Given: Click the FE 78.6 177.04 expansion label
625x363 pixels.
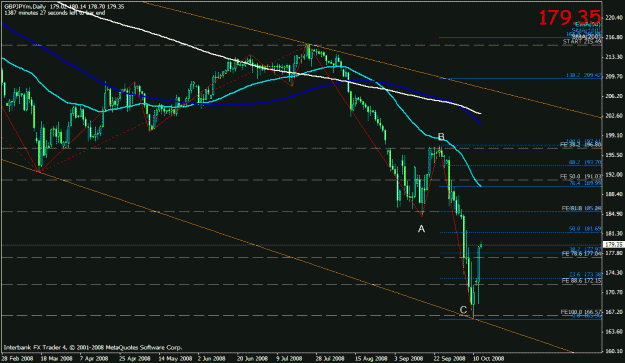Looking at the screenshot, I should click(581, 253).
